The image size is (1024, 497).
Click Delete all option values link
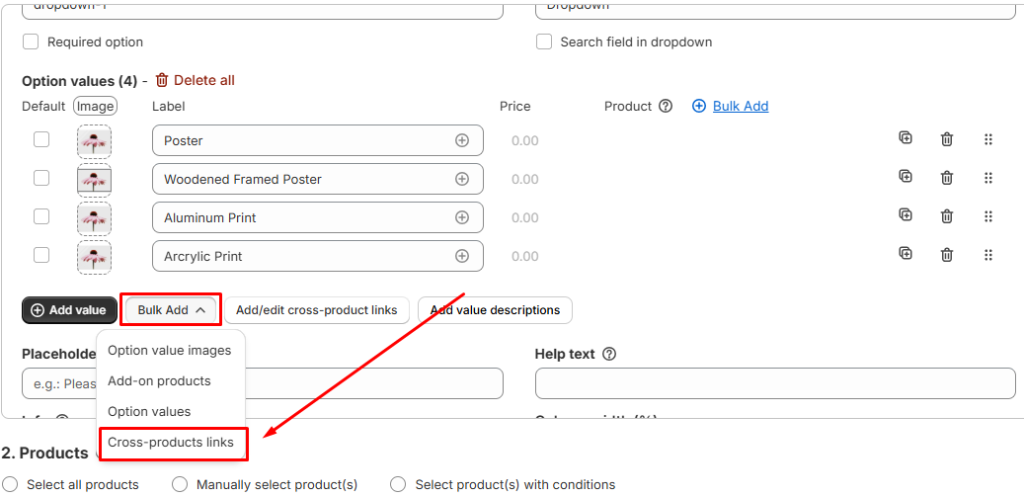tap(195, 80)
